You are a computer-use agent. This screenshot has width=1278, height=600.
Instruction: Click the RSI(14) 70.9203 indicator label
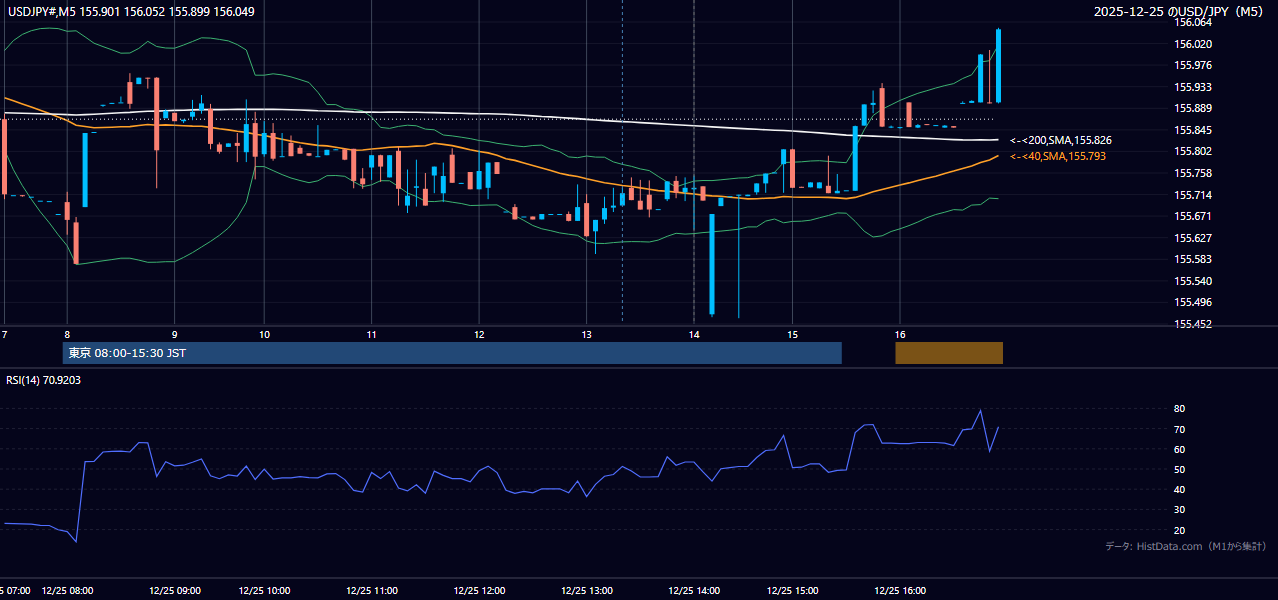tap(43, 380)
